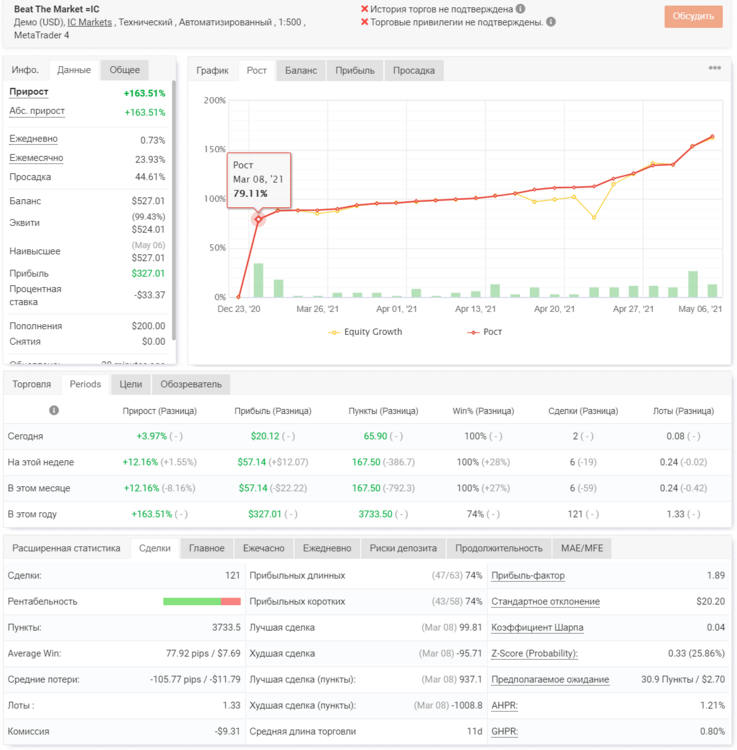The width and height of the screenshot is (737, 750).
Task: Click the info icon in Periods table header
Action: pyautogui.click(x=54, y=410)
